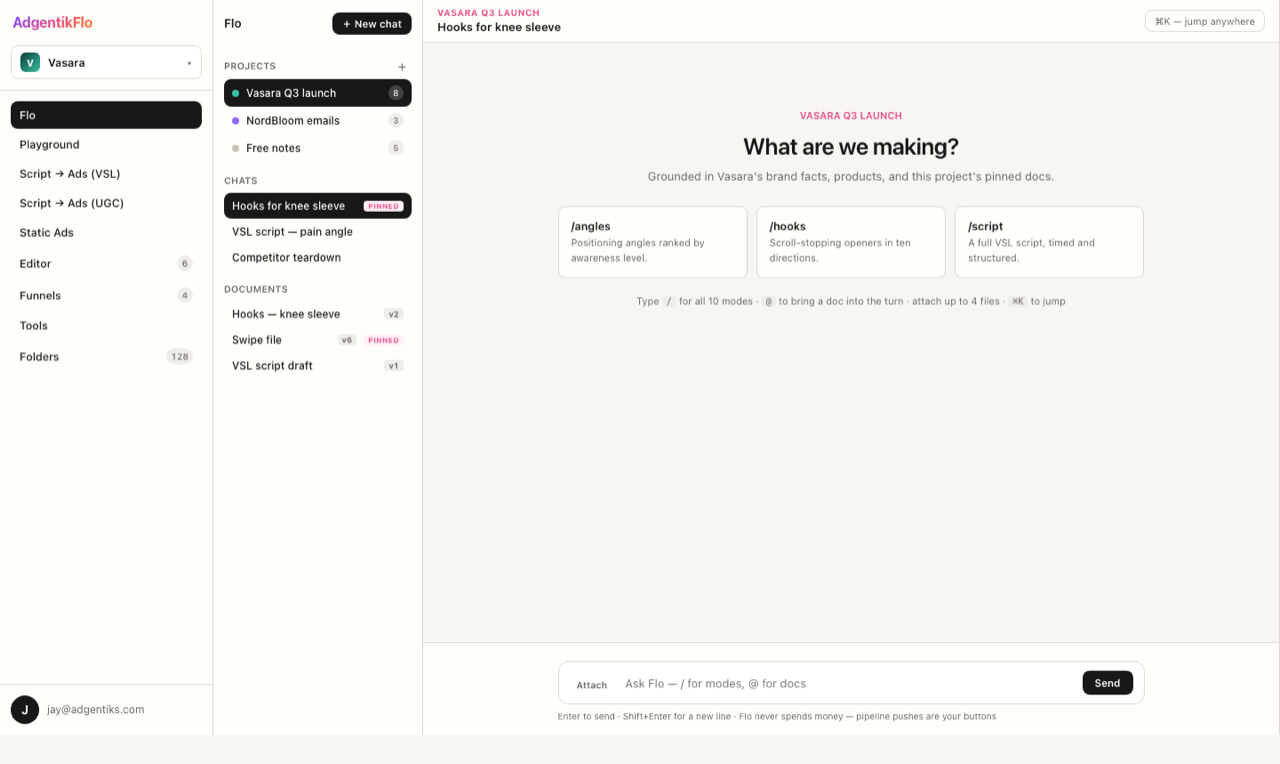Click the Attach button

point(592,685)
